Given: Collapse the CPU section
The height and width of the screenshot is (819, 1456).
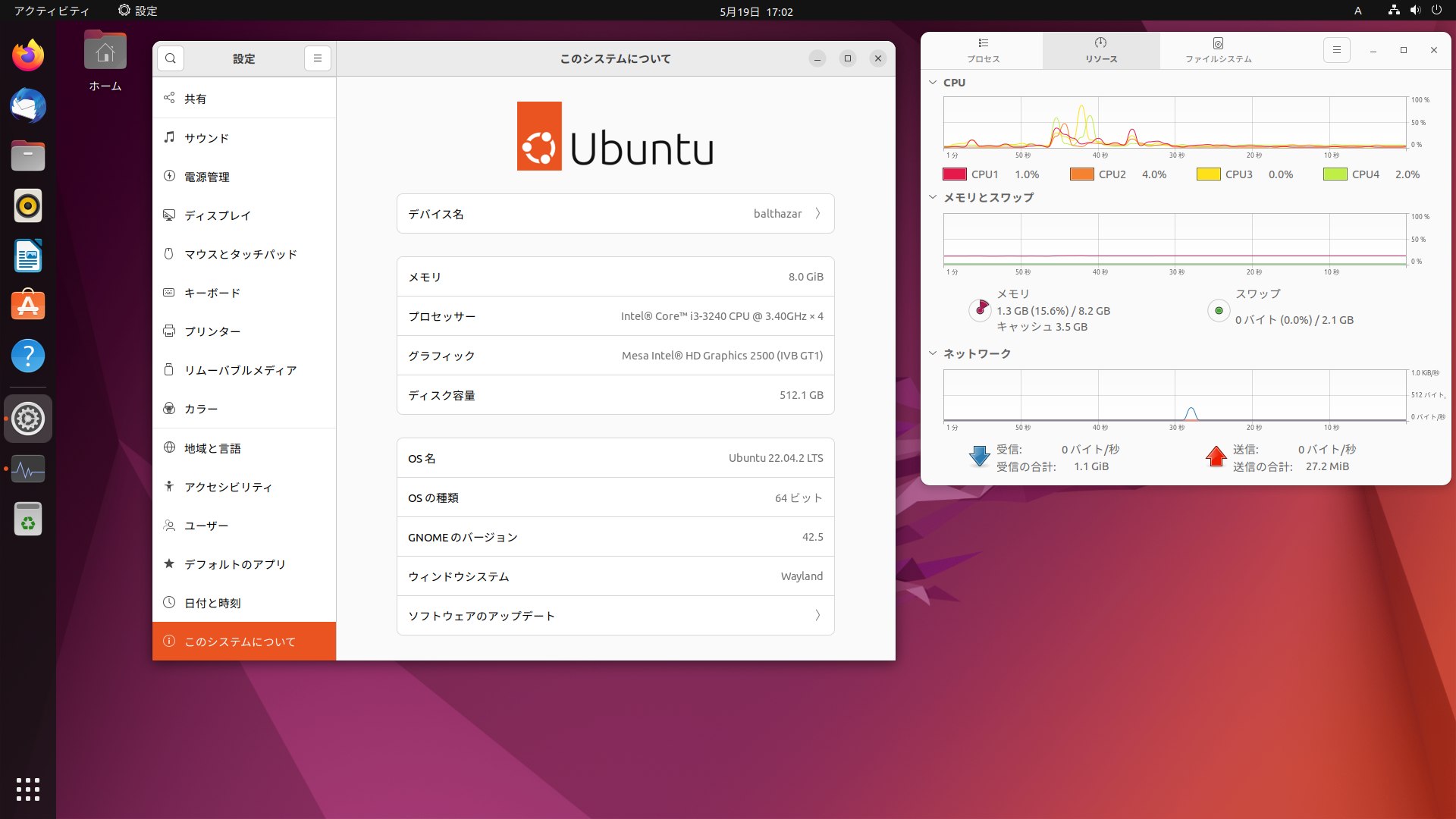Looking at the screenshot, I should point(933,82).
